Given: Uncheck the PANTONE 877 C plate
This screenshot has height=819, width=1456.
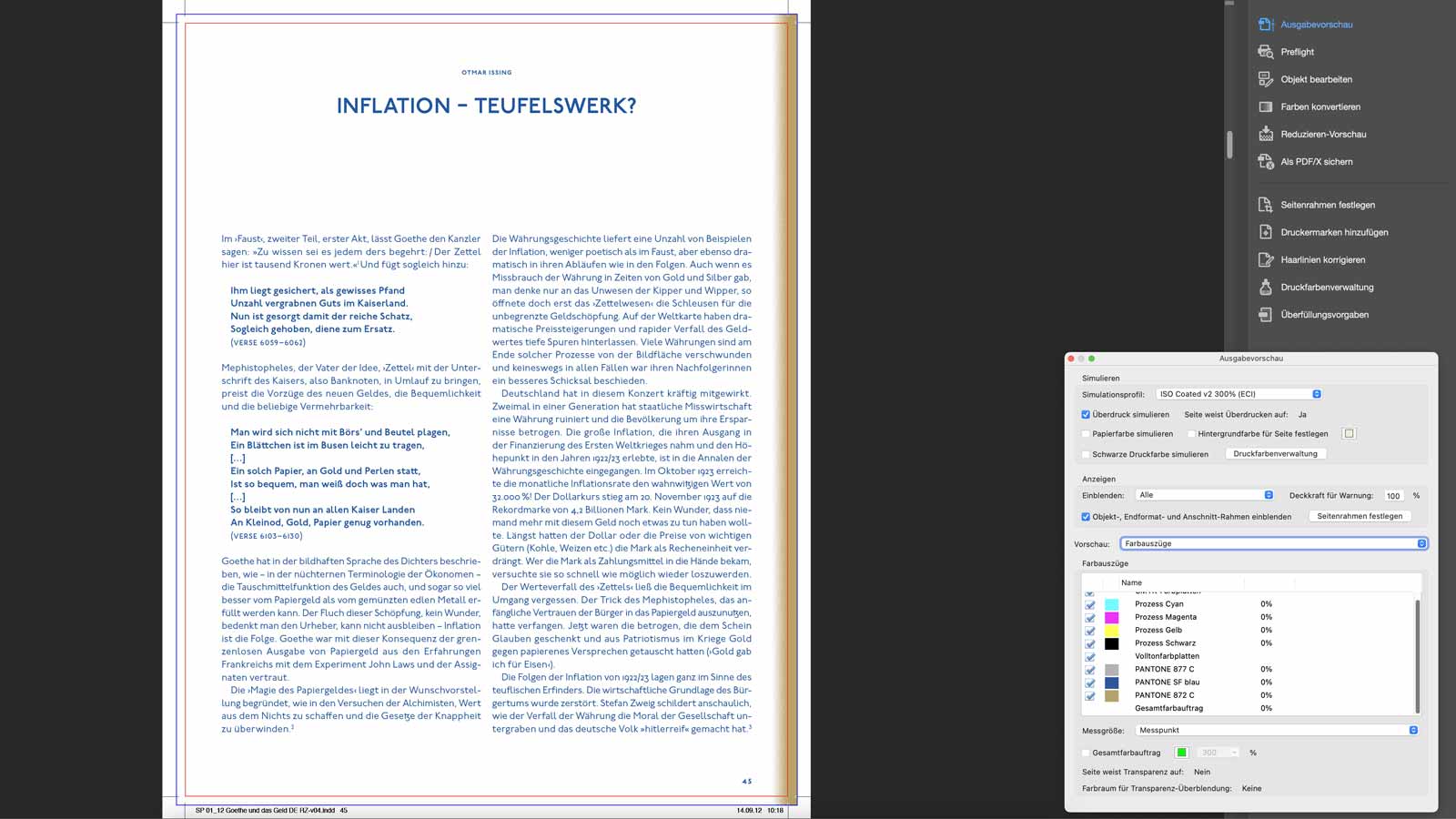Looking at the screenshot, I should (x=1090, y=670).
